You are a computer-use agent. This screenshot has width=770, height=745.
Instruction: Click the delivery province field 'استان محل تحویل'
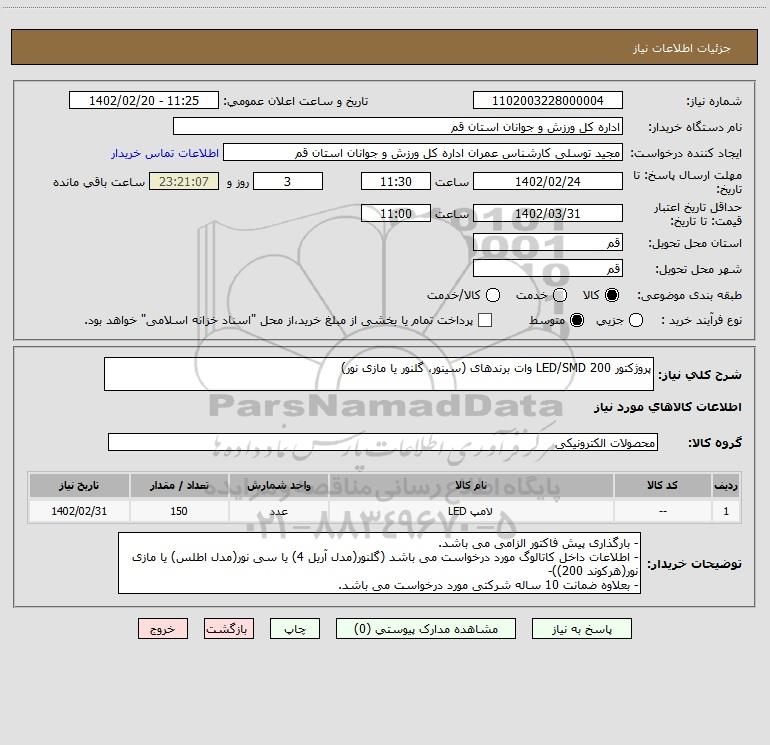click(548, 243)
